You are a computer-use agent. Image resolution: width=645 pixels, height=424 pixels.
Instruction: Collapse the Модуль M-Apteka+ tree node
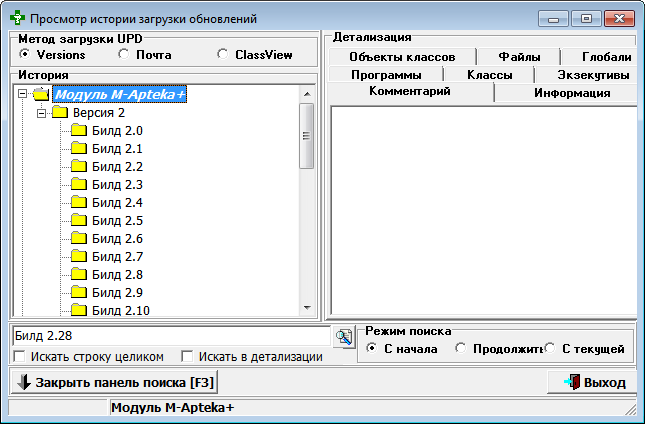23,95
